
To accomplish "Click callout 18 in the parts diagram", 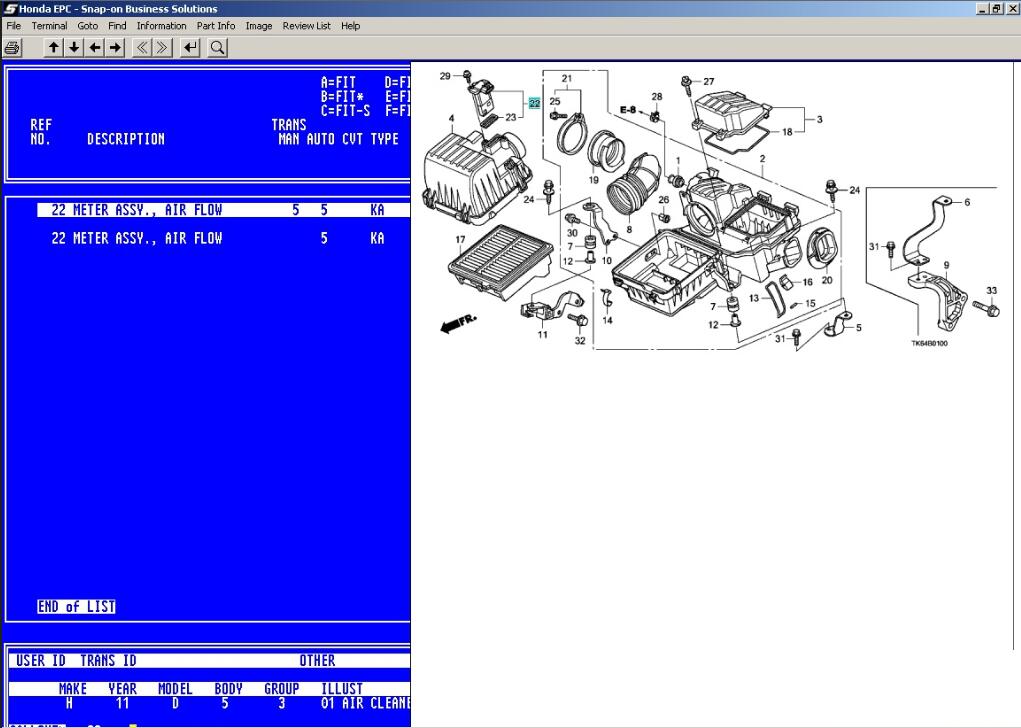I will (x=787, y=132).
